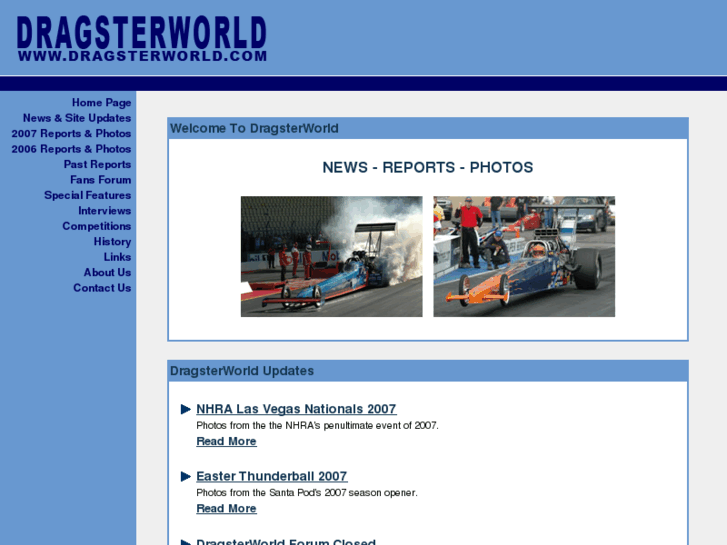The height and width of the screenshot is (545, 727).
Task: Click the orange flame dragster photo
Action: 524,256
